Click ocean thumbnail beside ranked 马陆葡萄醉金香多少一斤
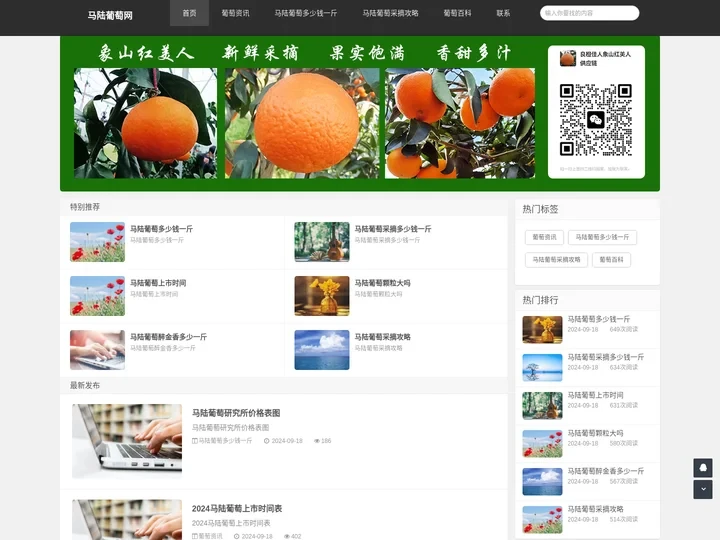 [542, 482]
